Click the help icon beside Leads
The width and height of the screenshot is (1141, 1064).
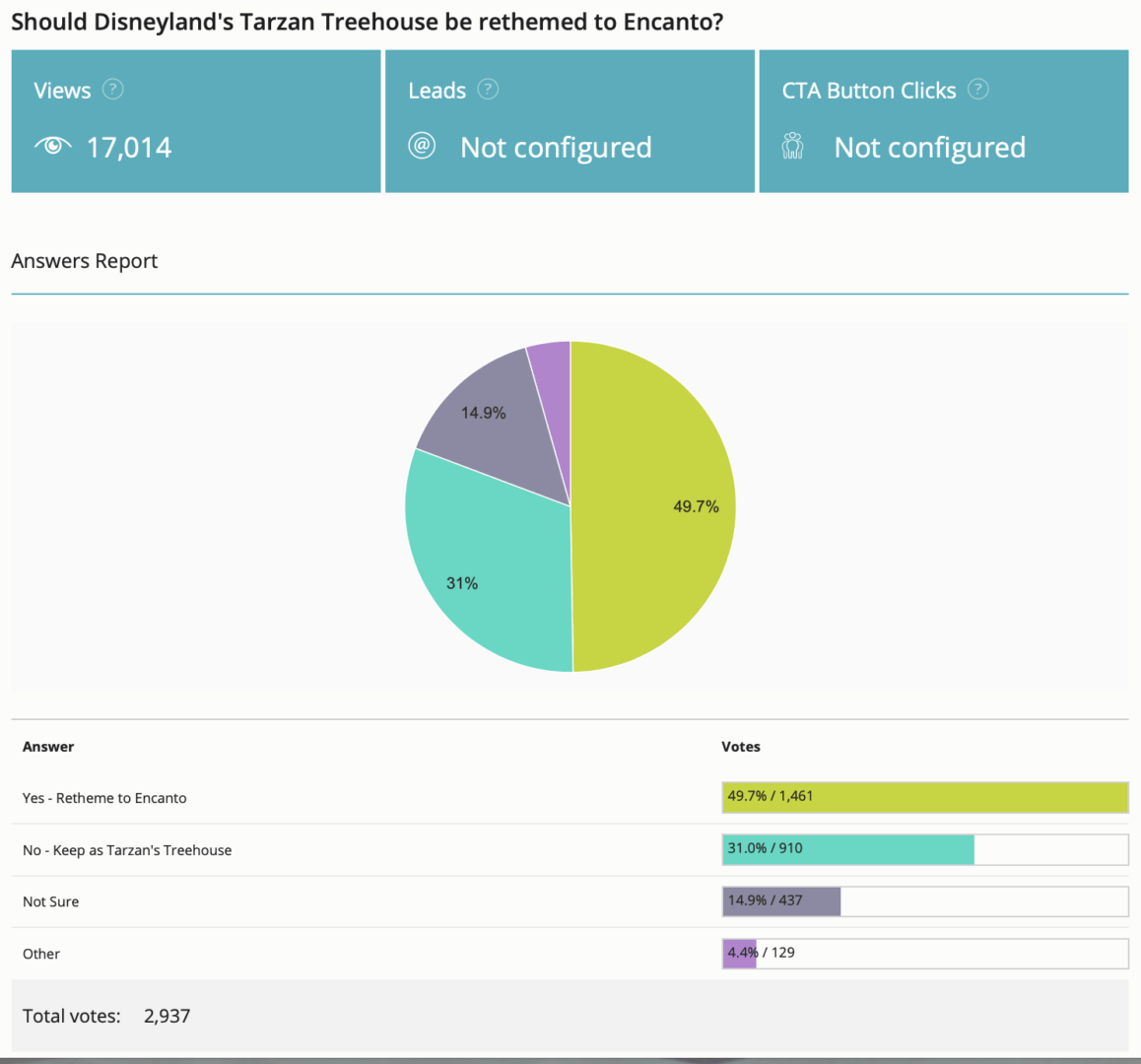click(488, 90)
